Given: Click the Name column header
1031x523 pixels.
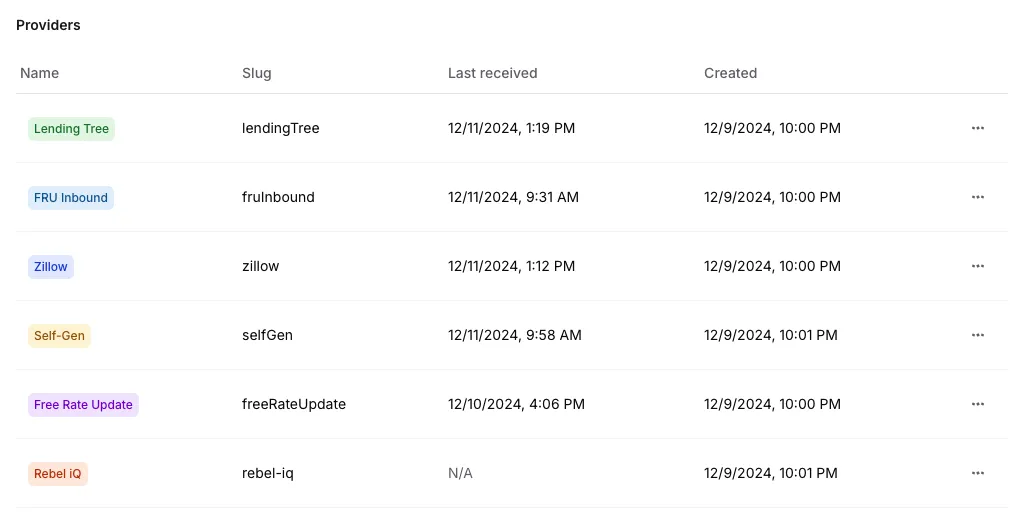Looking at the screenshot, I should 40,73.
